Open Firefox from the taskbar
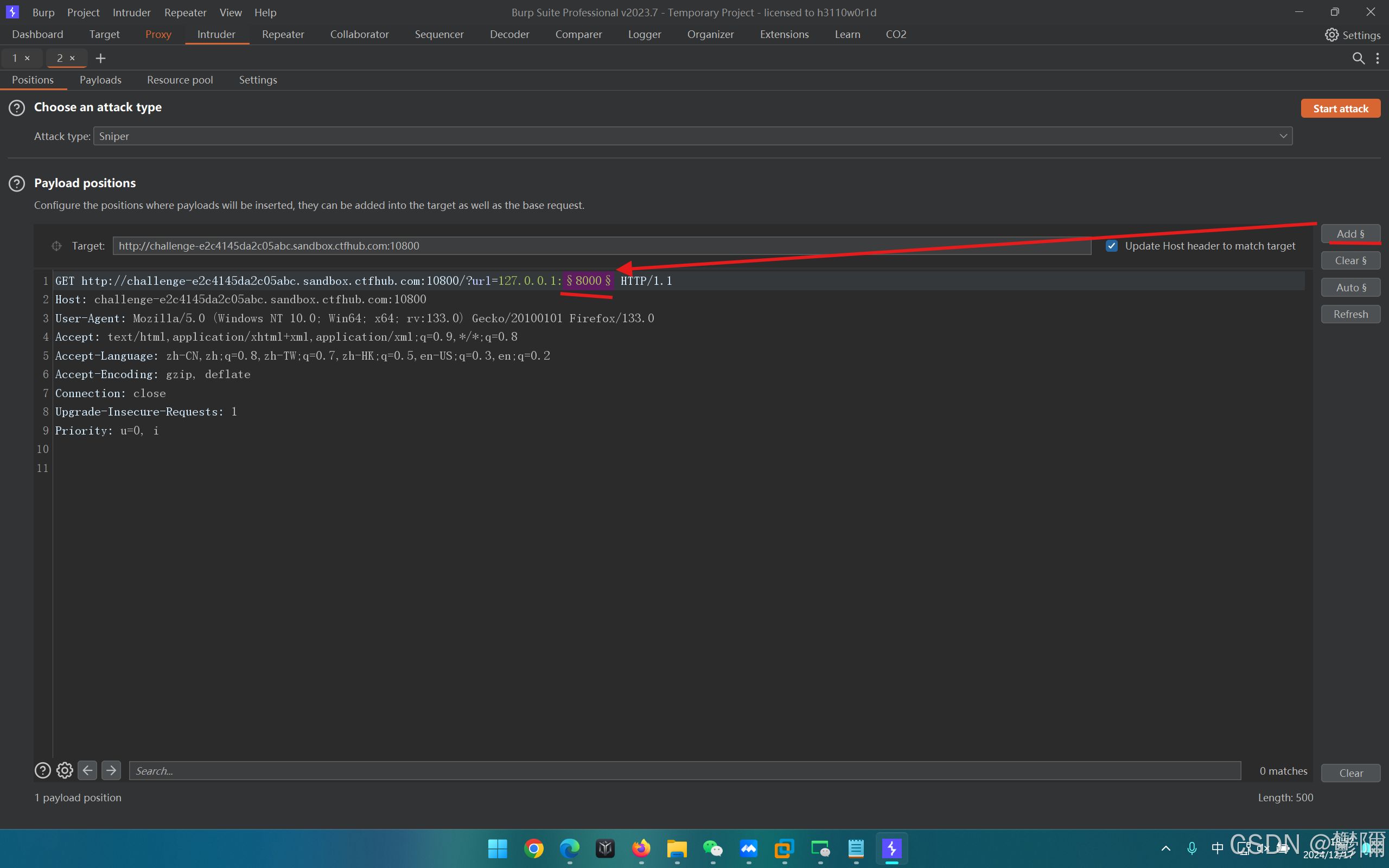This screenshot has width=1389, height=868. point(641,848)
